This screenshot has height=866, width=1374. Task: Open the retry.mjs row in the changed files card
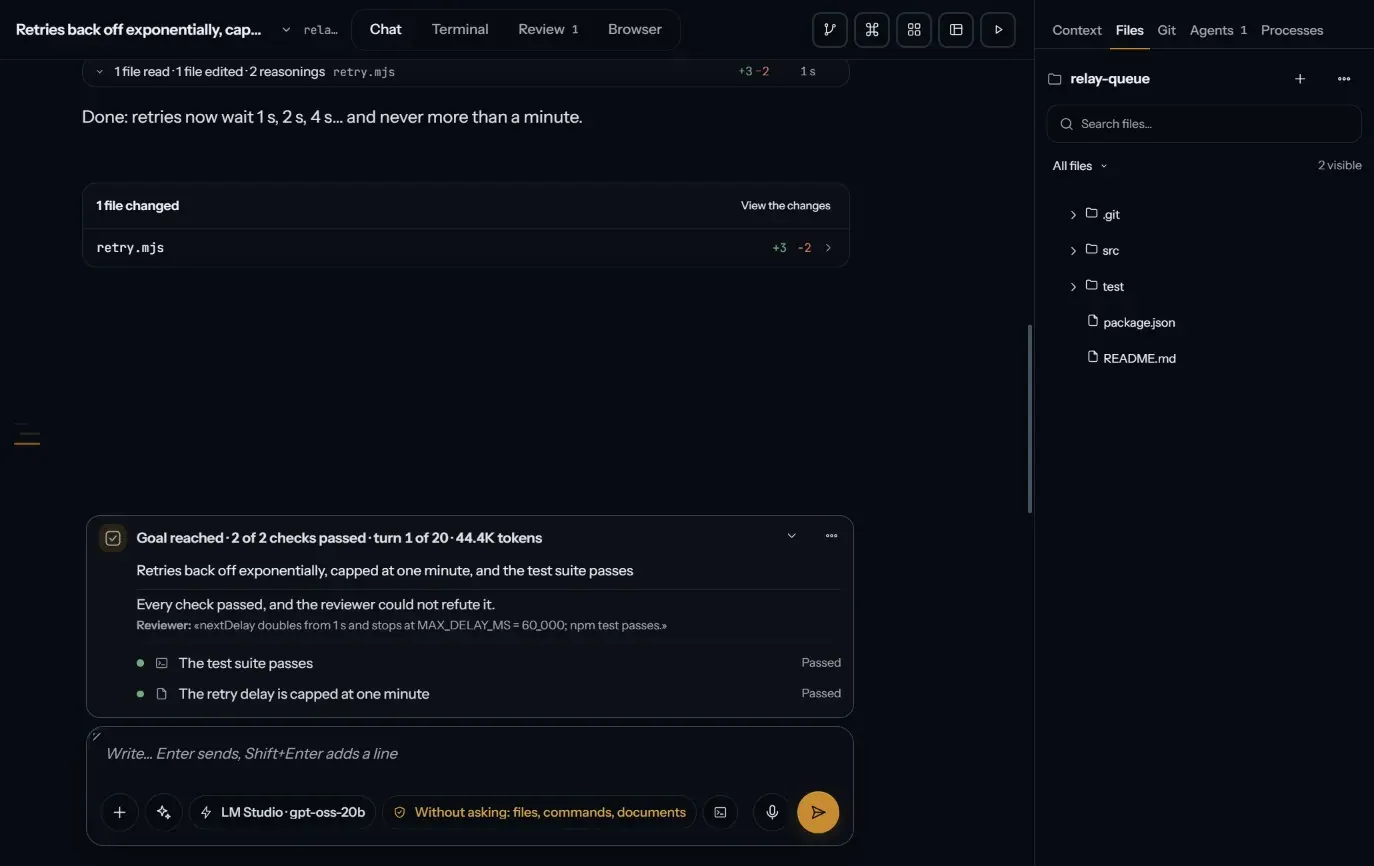(466, 248)
